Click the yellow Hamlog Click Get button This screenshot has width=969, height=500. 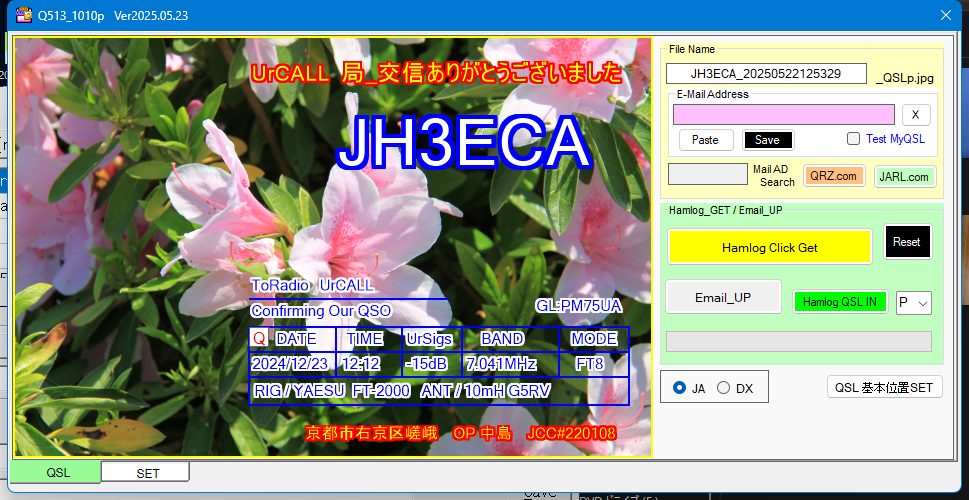click(769, 247)
